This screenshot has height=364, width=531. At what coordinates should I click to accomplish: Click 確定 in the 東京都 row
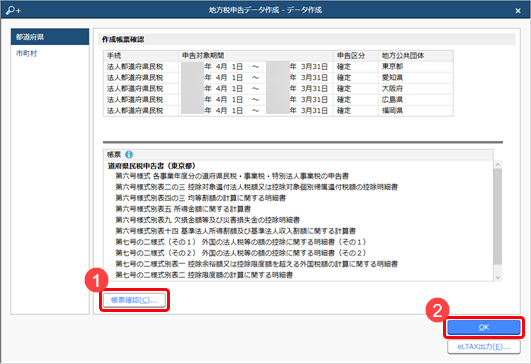click(x=344, y=67)
